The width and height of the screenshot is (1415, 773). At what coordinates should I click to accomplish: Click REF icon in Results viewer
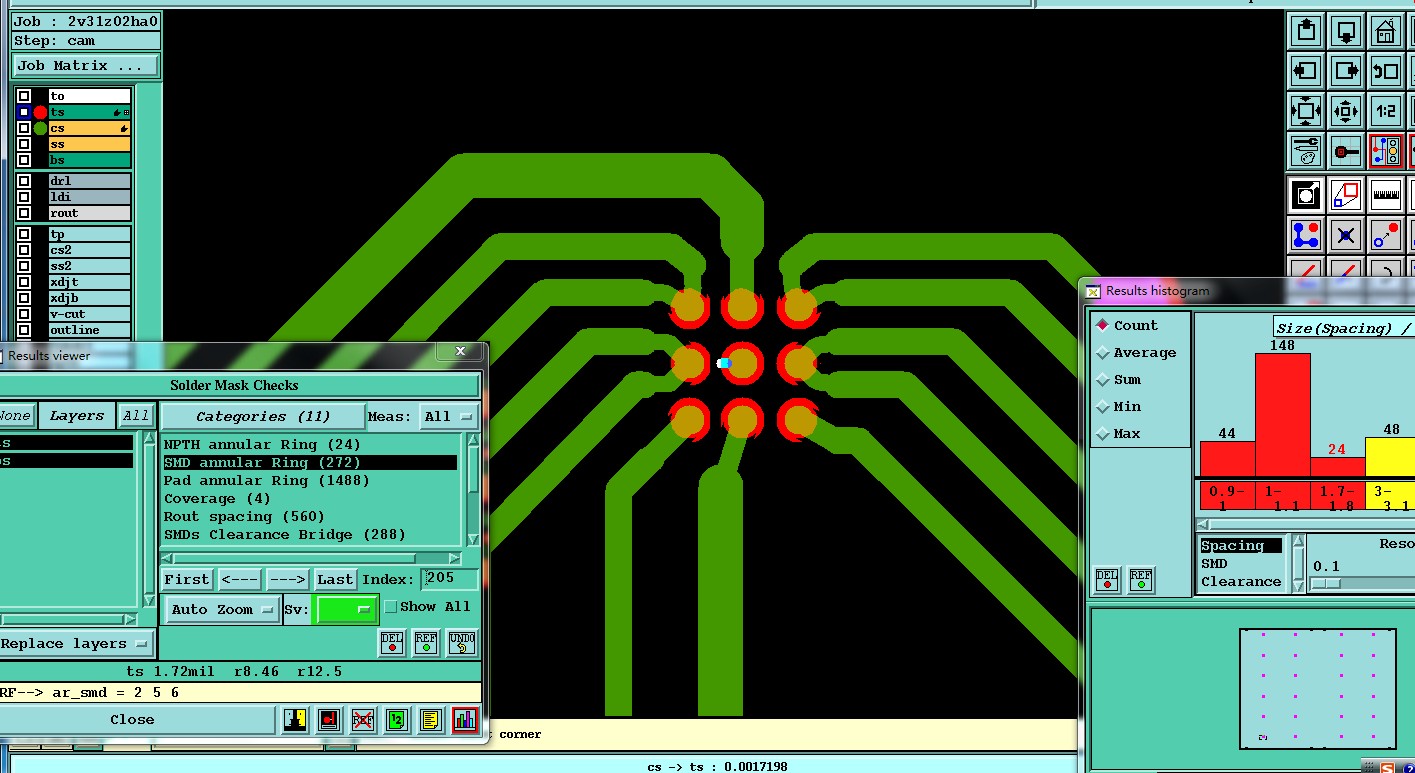click(426, 642)
